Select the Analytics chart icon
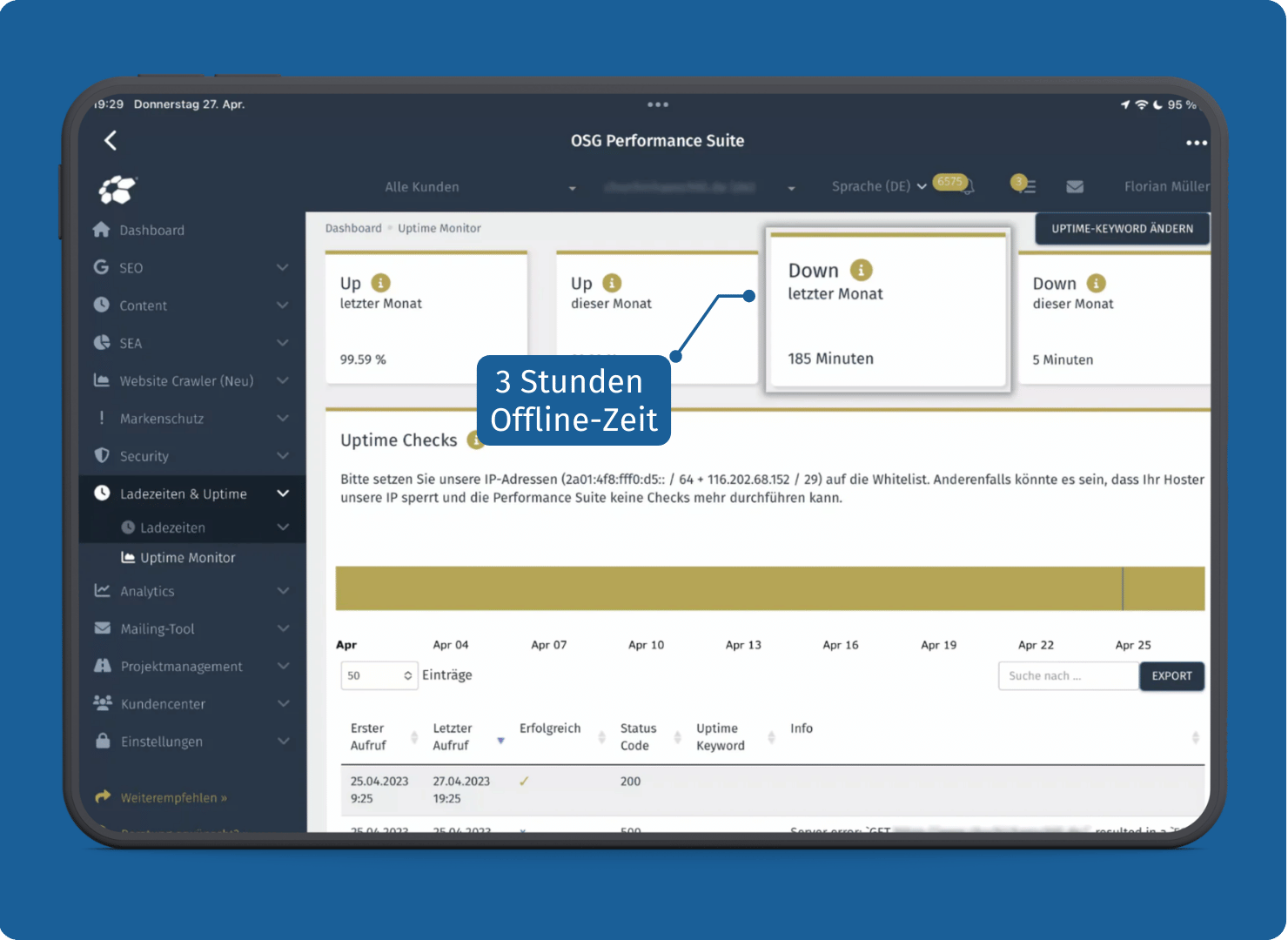This screenshot has height=940, width=1288. click(x=102, y=590)
